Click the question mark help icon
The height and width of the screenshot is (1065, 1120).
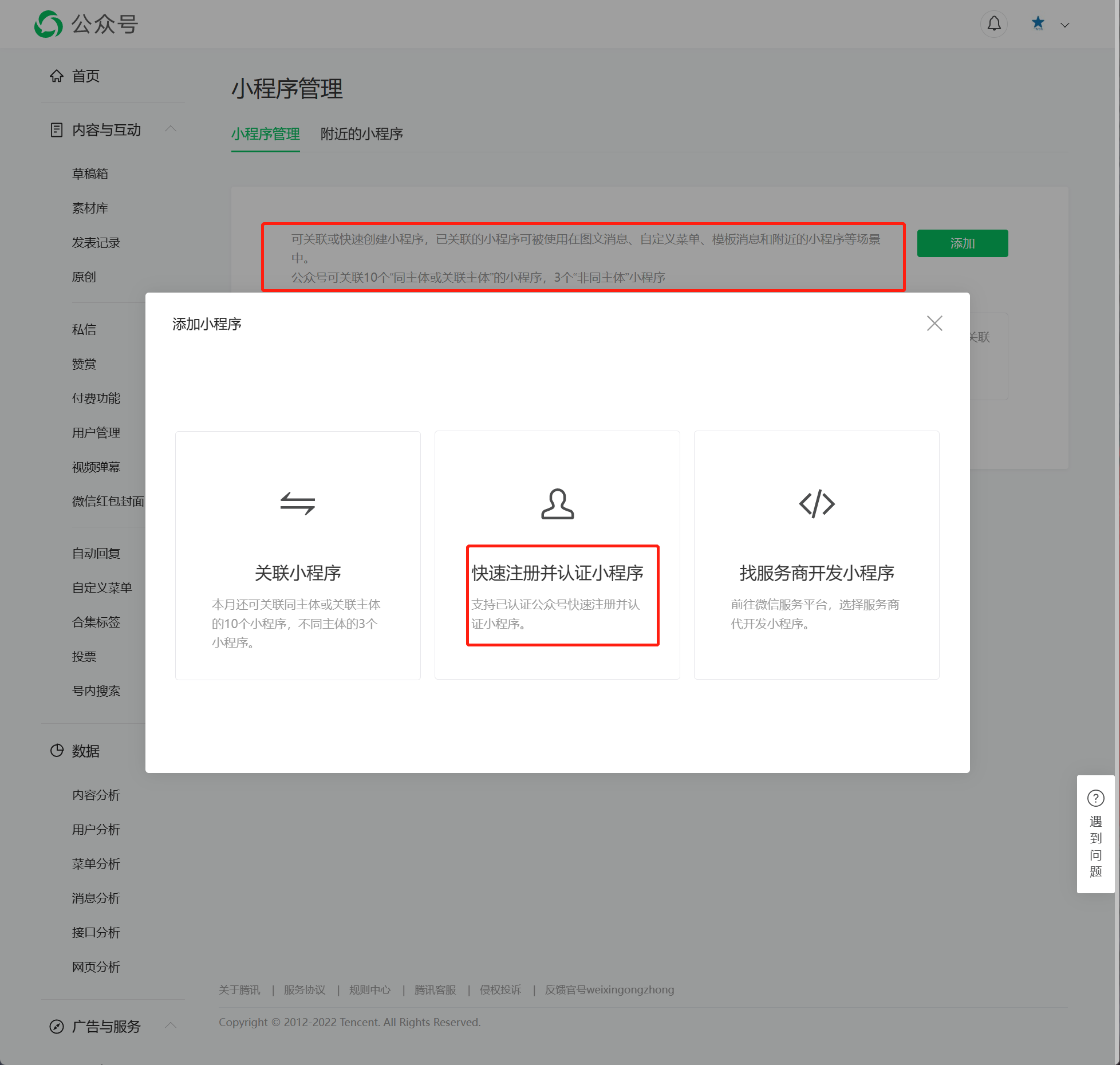coord(1095,798)
